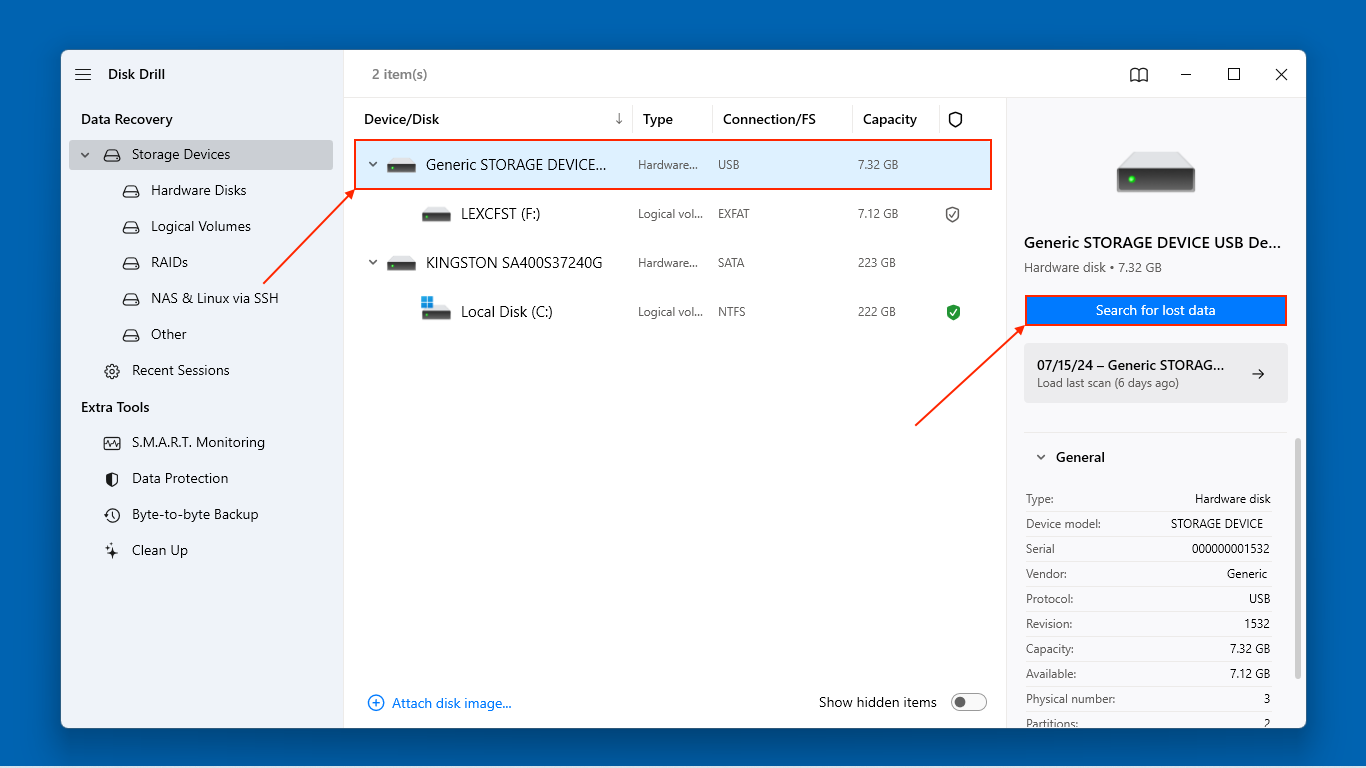
Task: Collapse the Generic STORAGE DEVICE row
Action: tap(373, 165)
